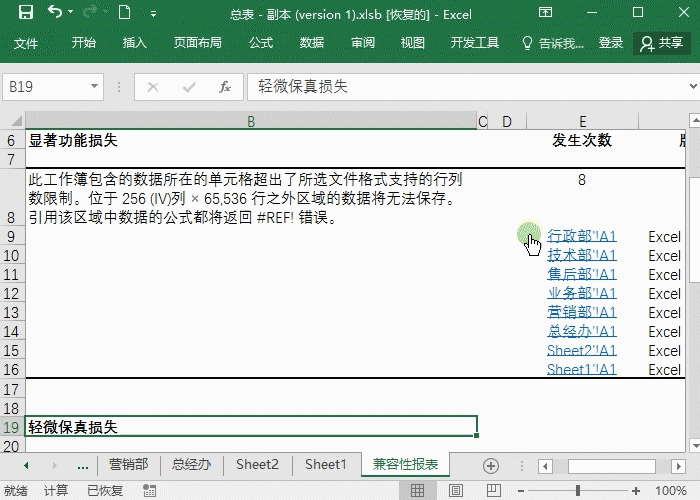Switch to the 插入 ribbon tab
700x500 pixels.
(134, 43)
